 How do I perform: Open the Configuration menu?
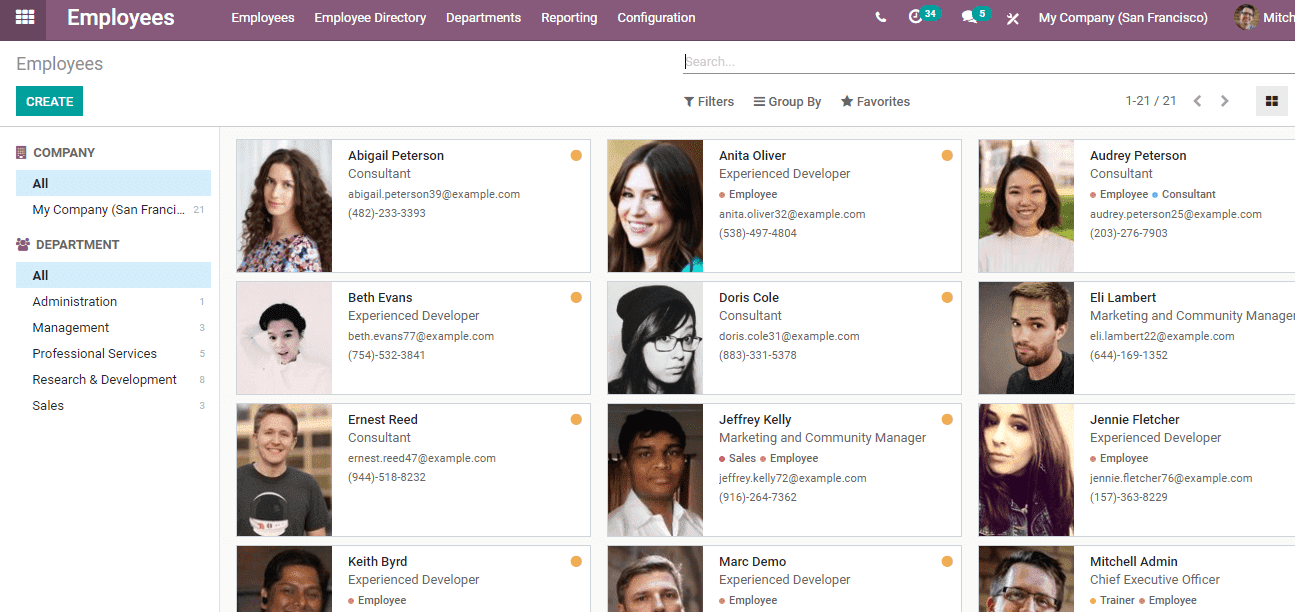656,18
